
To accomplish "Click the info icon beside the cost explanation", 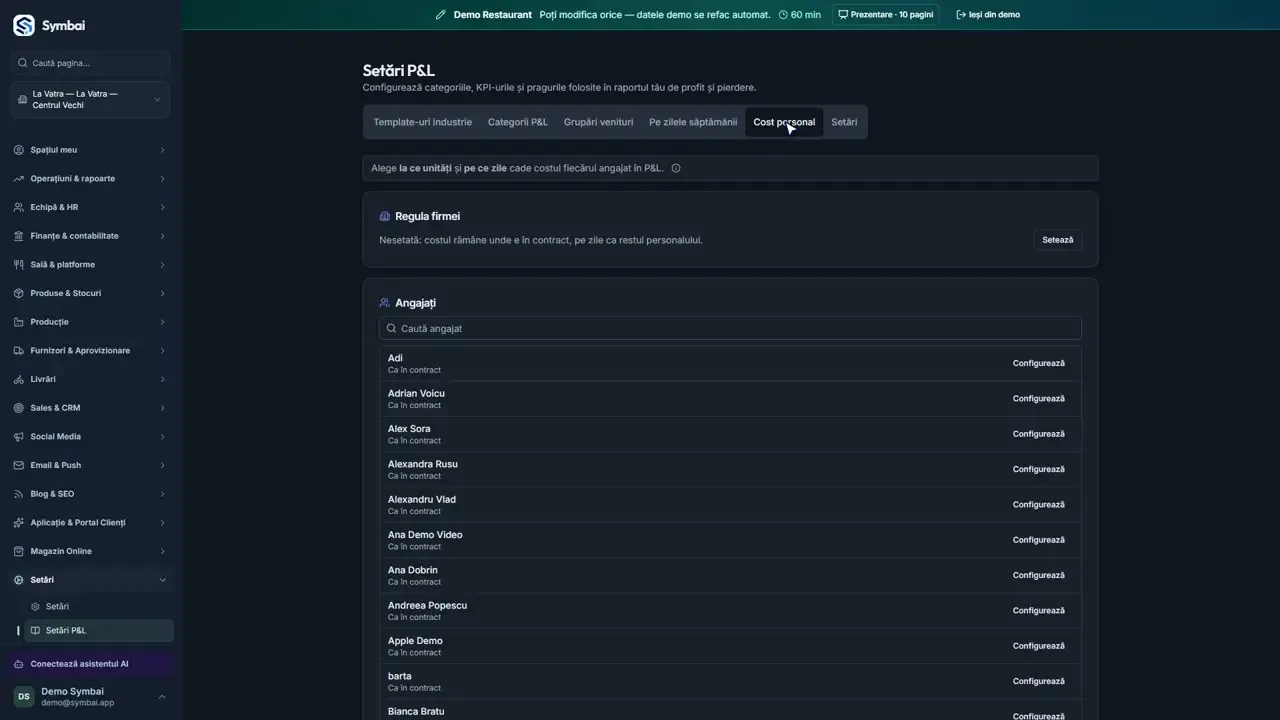I will tap(676, 168).
